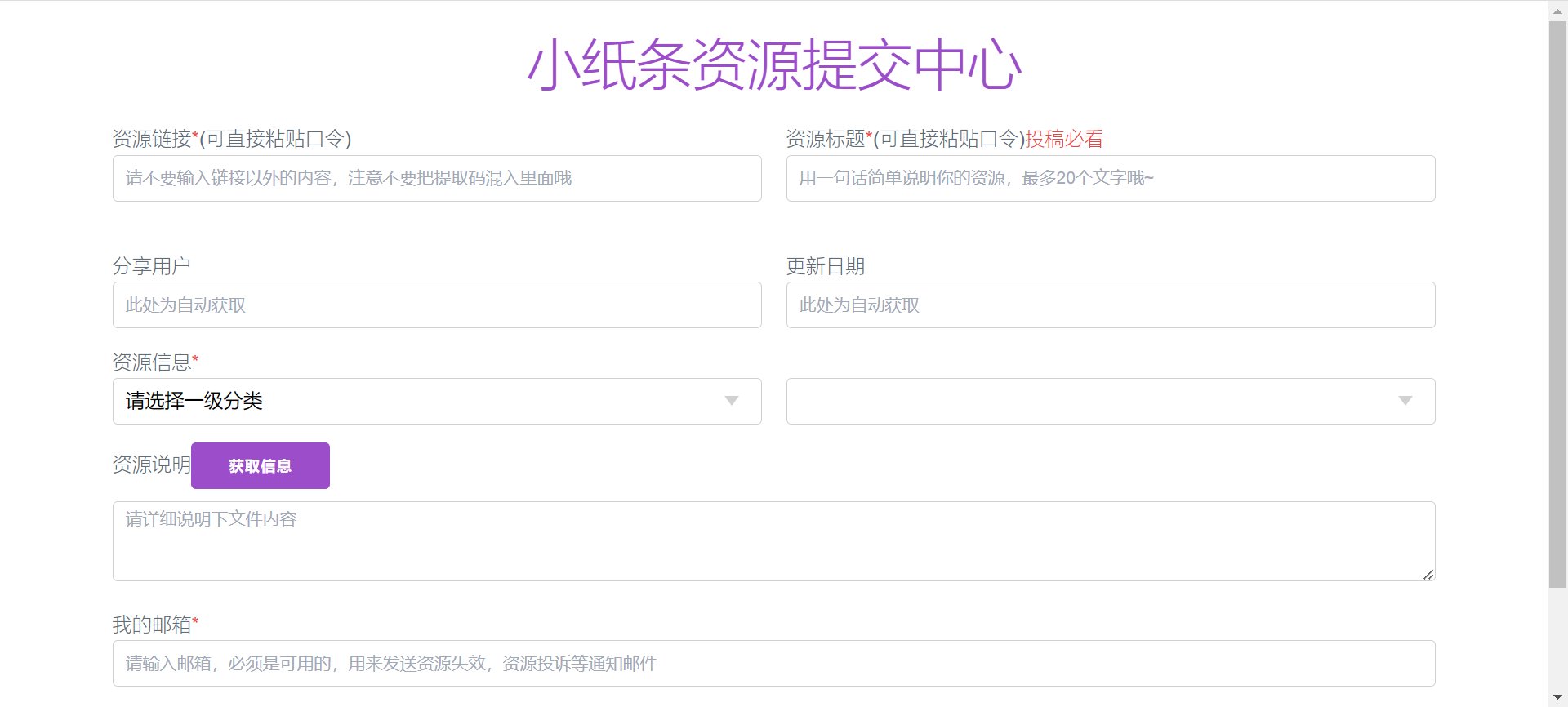Click the 我的邮箱 input field
The image size is (1568, 707).
click(773, 664)
